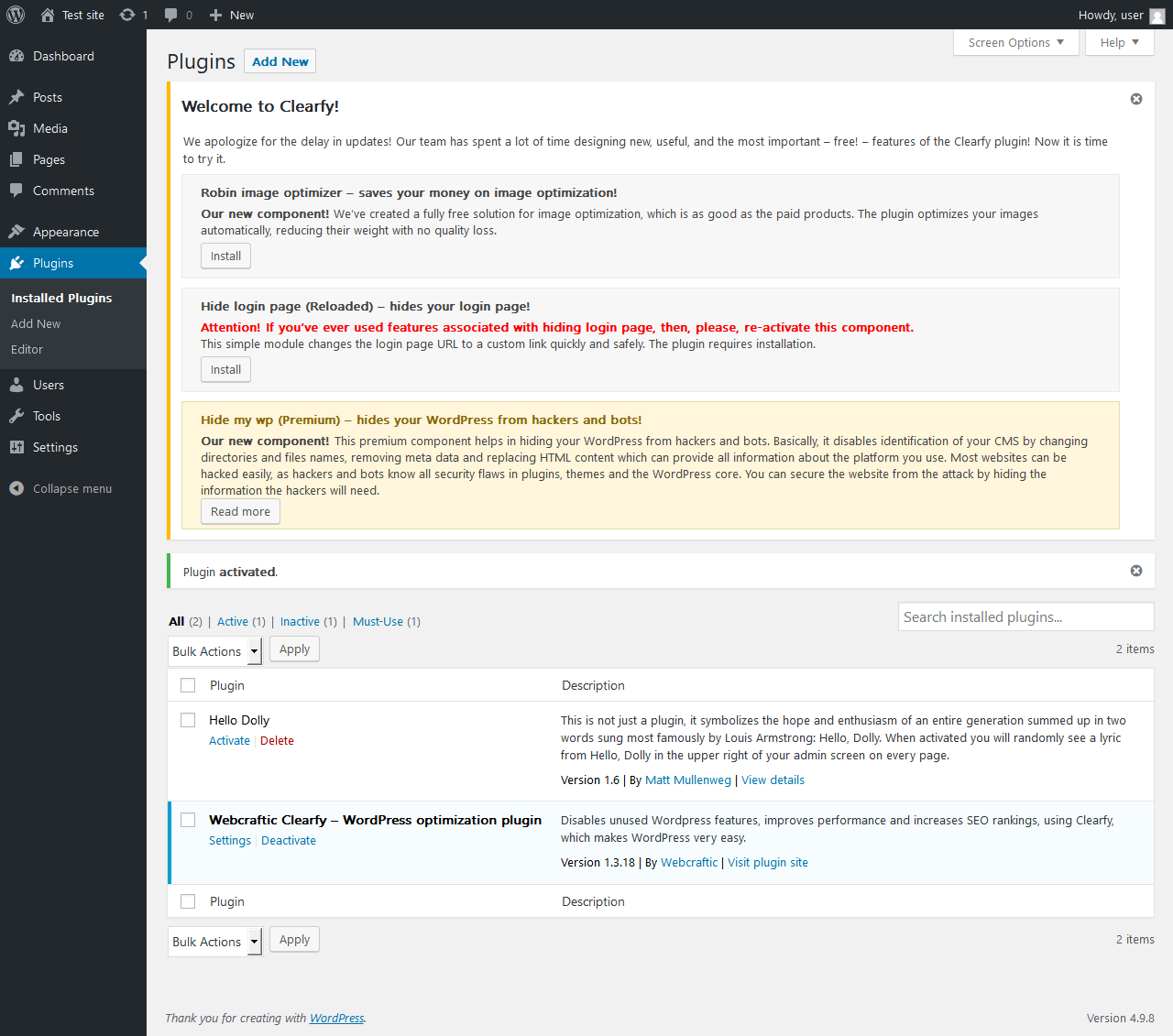
Task: Click the WordPress logo icon in admin bar
Action: pyautogui.click(x=16, y=15)
